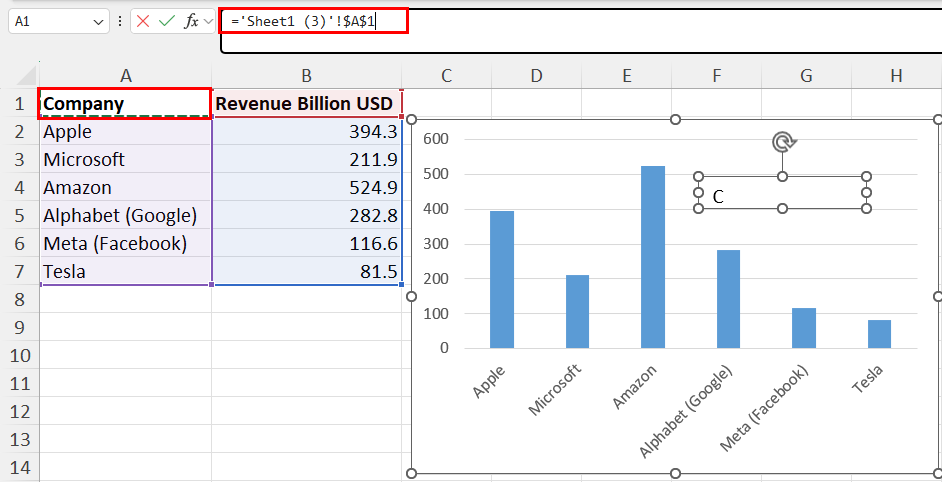The width and height of the screenshot is (942, 482).
Task: Select row 1 header
Action: (20, 103)
